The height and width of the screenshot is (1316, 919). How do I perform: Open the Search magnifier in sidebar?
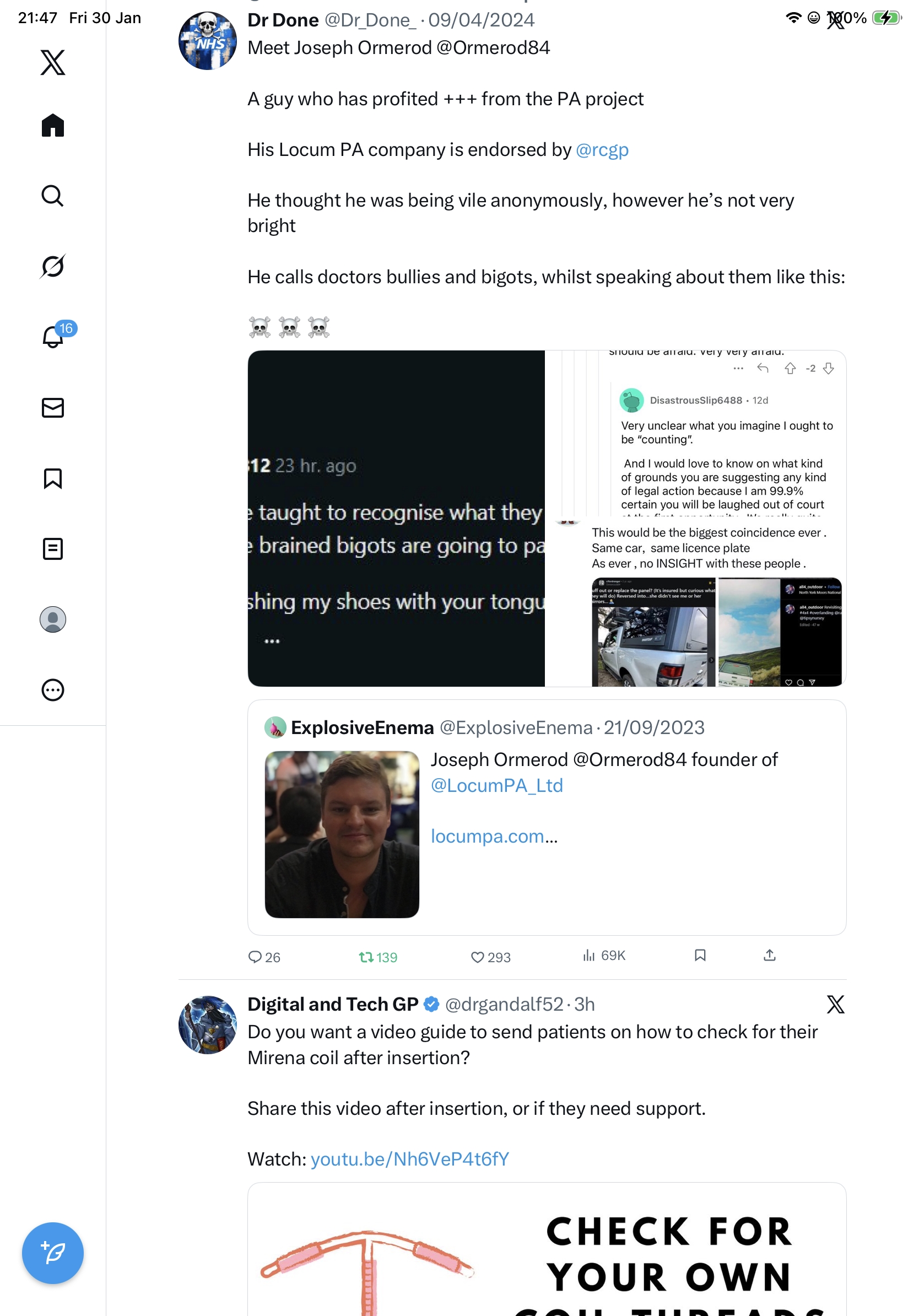pyautogui.click(x=53, y=196)
